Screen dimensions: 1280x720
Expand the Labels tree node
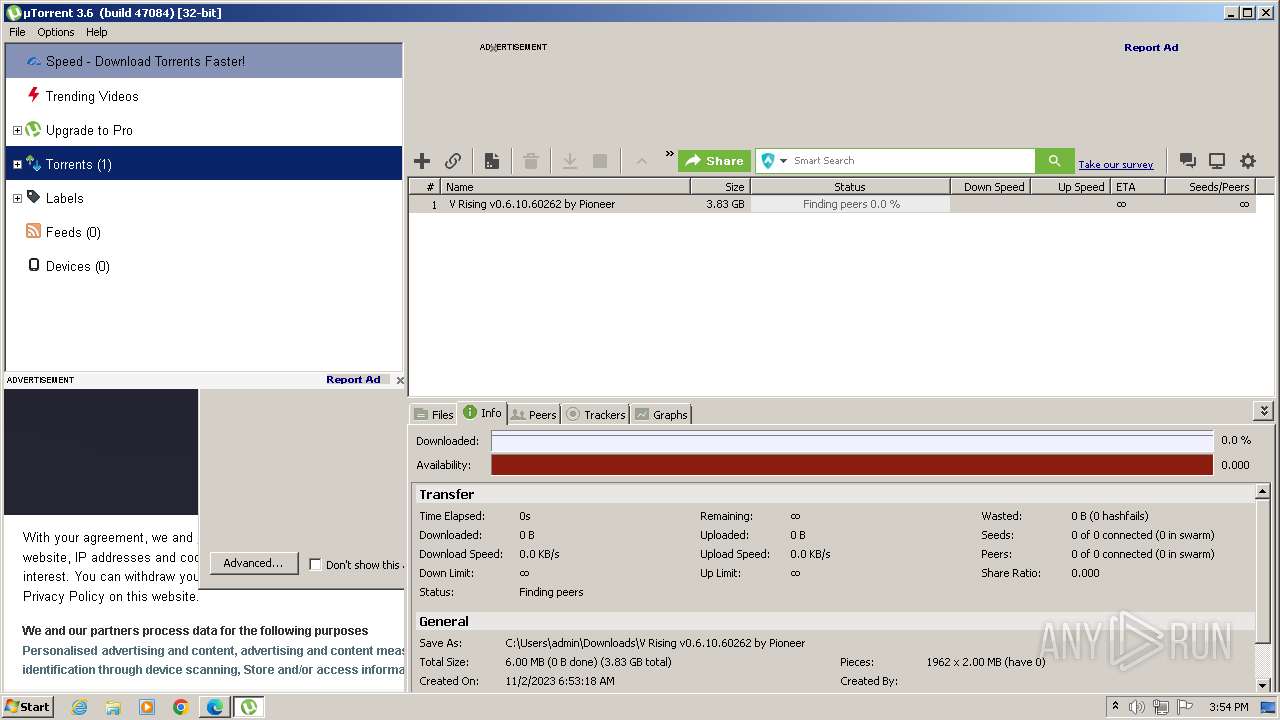(x=17, y=198)
